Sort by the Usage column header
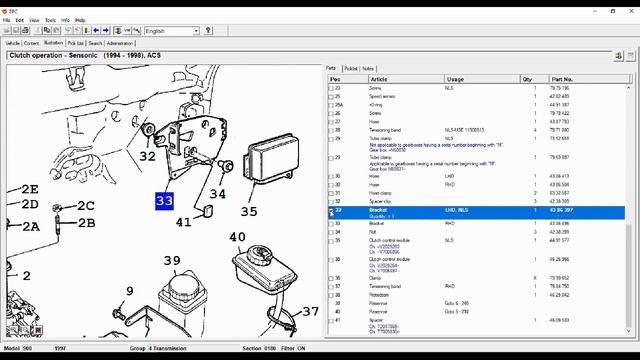 tap(482, 79)
